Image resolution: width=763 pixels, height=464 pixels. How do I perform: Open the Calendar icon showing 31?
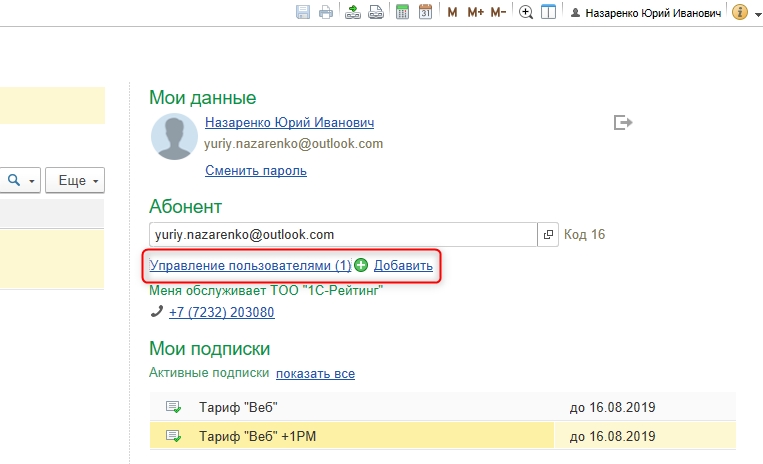pos(425,12)
